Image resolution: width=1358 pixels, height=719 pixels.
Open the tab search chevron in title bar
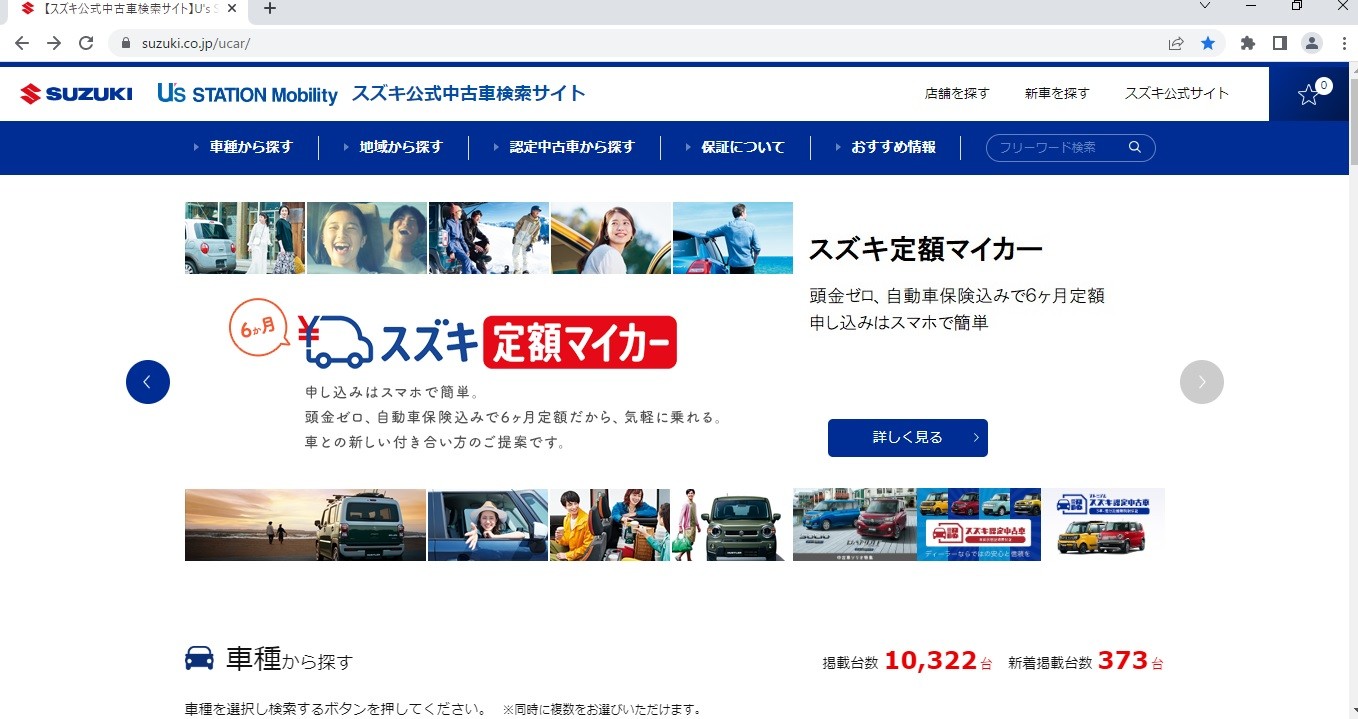click(1205, 6)
